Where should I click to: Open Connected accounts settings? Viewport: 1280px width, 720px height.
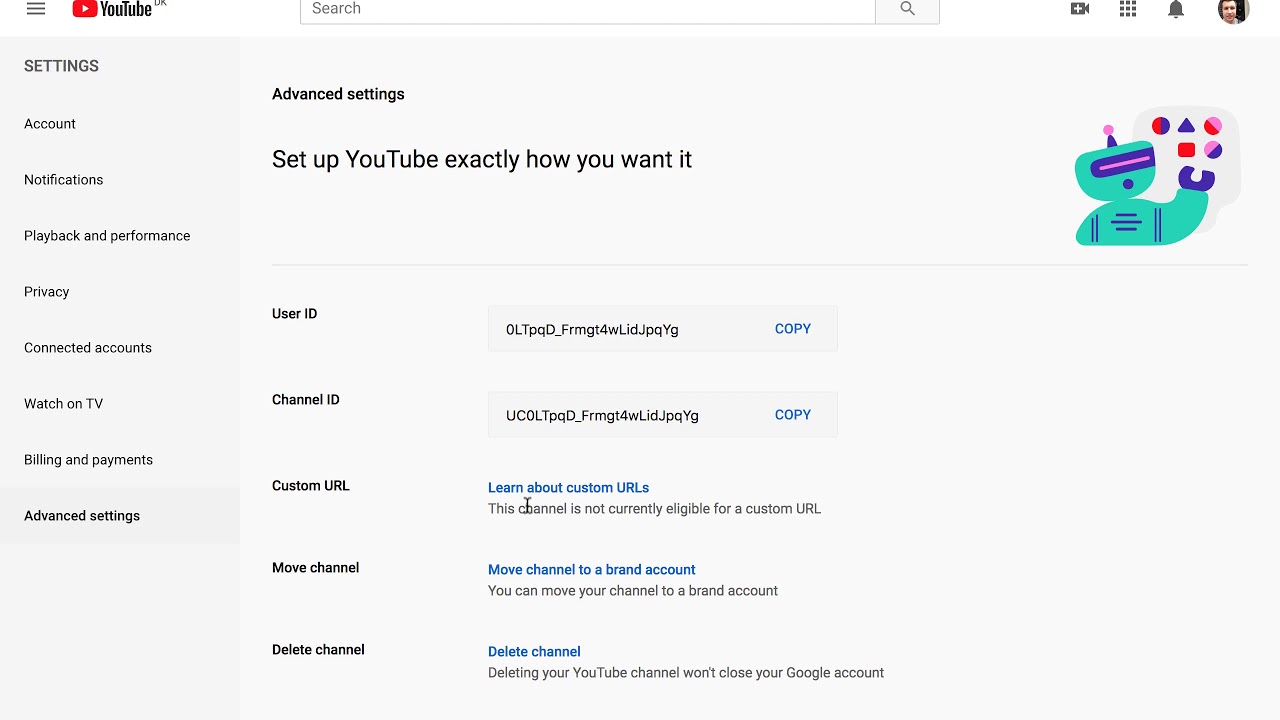pyautogui.click(x=120, y=348)
